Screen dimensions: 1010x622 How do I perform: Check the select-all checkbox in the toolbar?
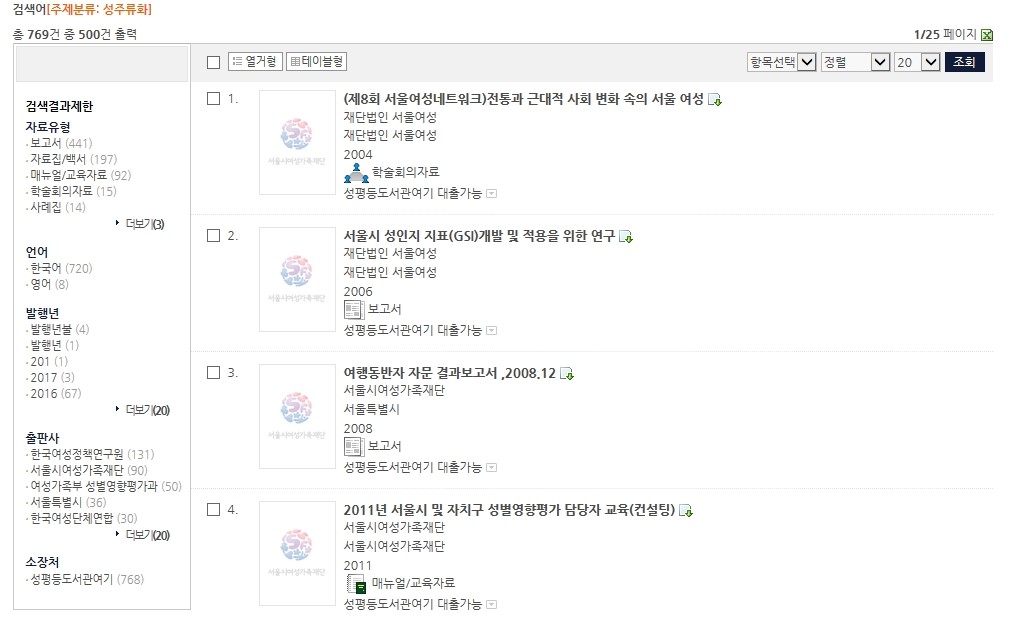pyautogui.click(x=213, y=62)
